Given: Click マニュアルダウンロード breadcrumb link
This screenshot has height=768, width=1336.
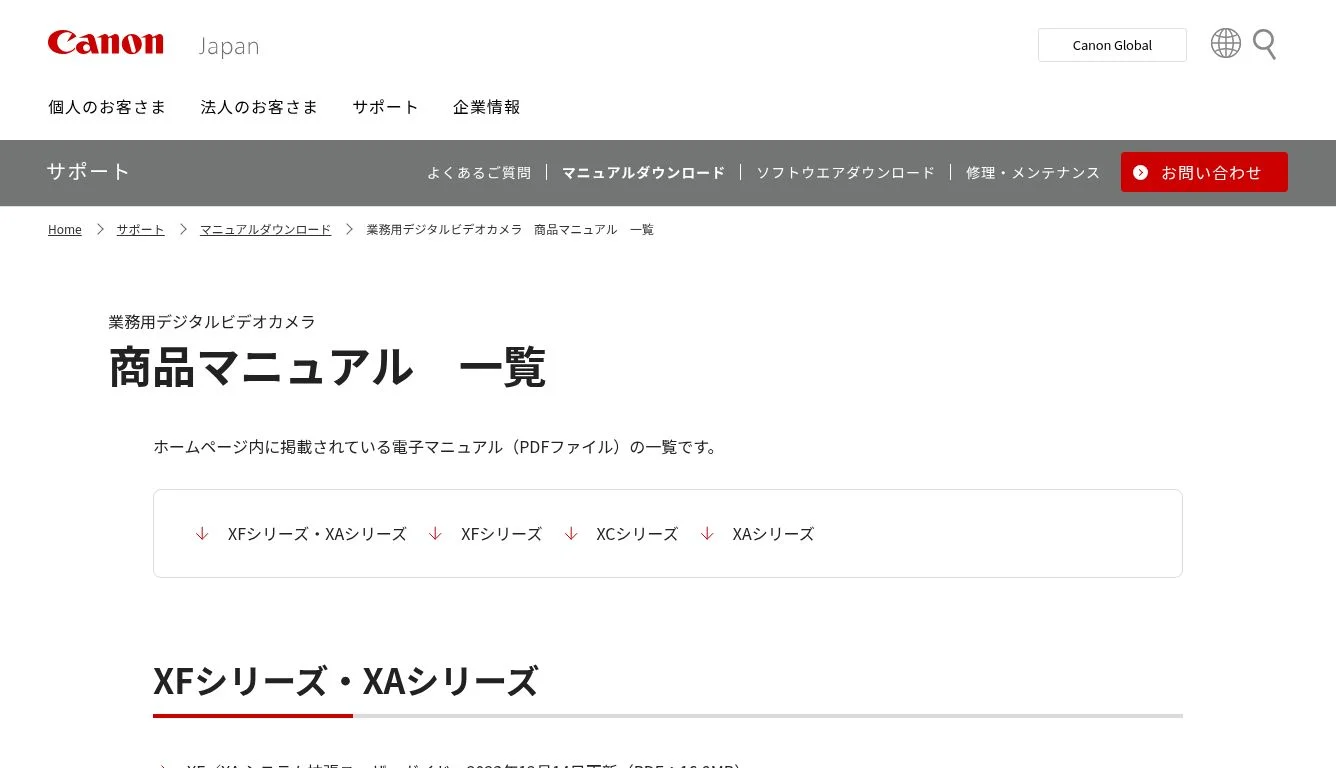Looking at the screenshot, I should pyautogui.click(x=265, y=230).
